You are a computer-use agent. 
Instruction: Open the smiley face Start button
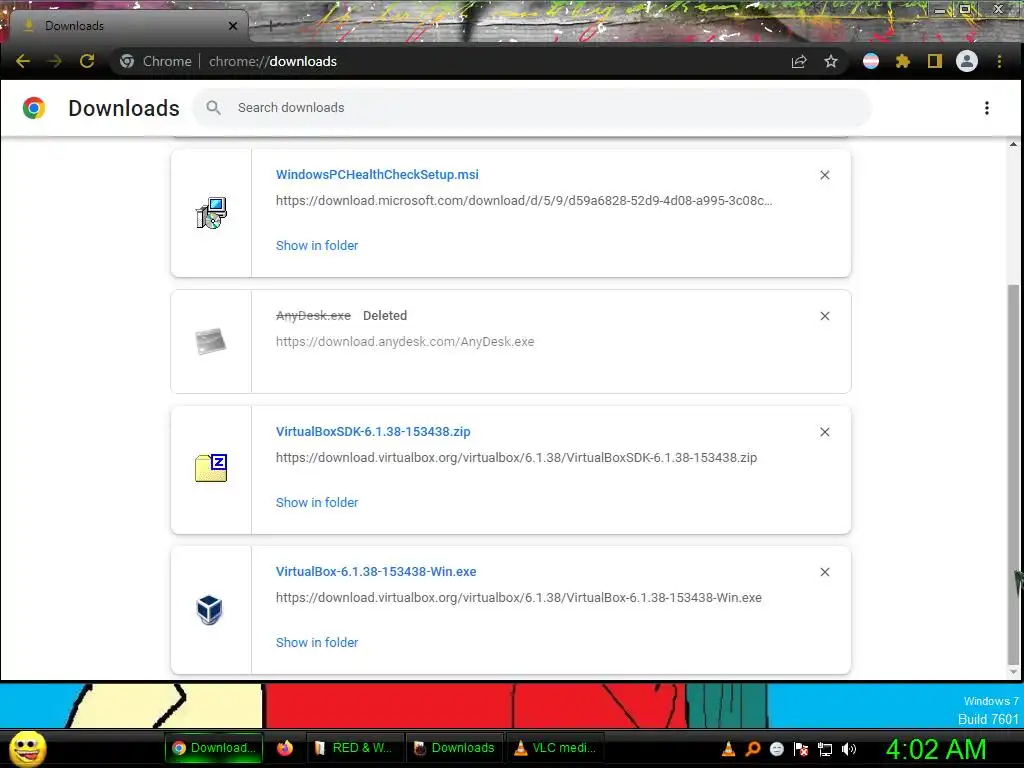[x=27, y=748]
